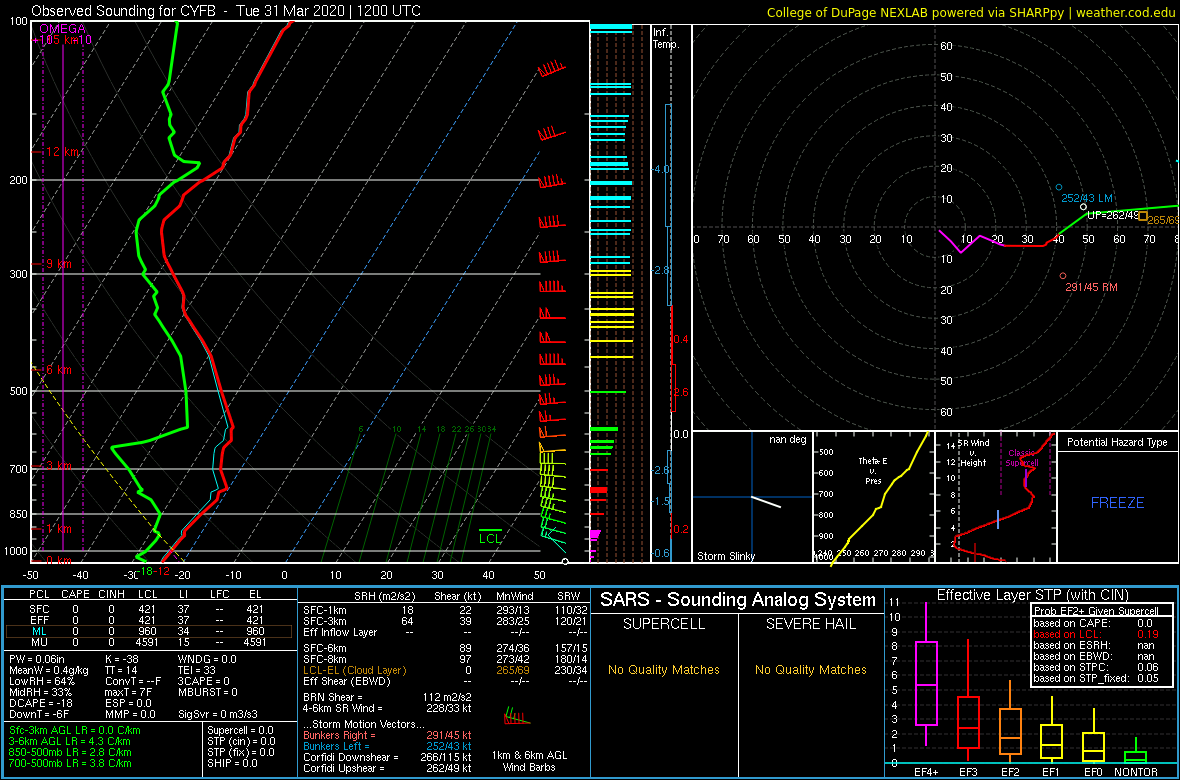The width and height of the screenshot is (1180, 780).
Task: Click the 700-500mb LR = 3.8 C/km line
Action: pos(70,763)
